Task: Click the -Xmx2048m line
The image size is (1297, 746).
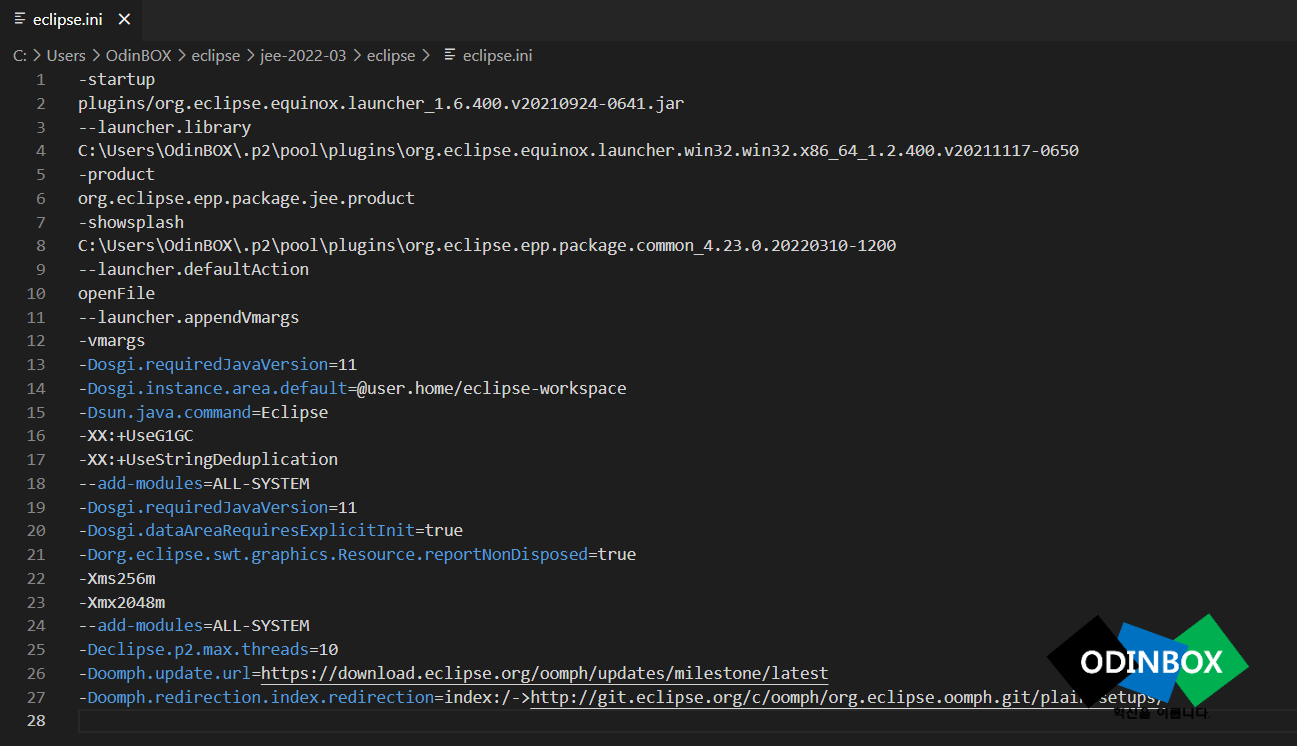Action: tap(121, 602)
